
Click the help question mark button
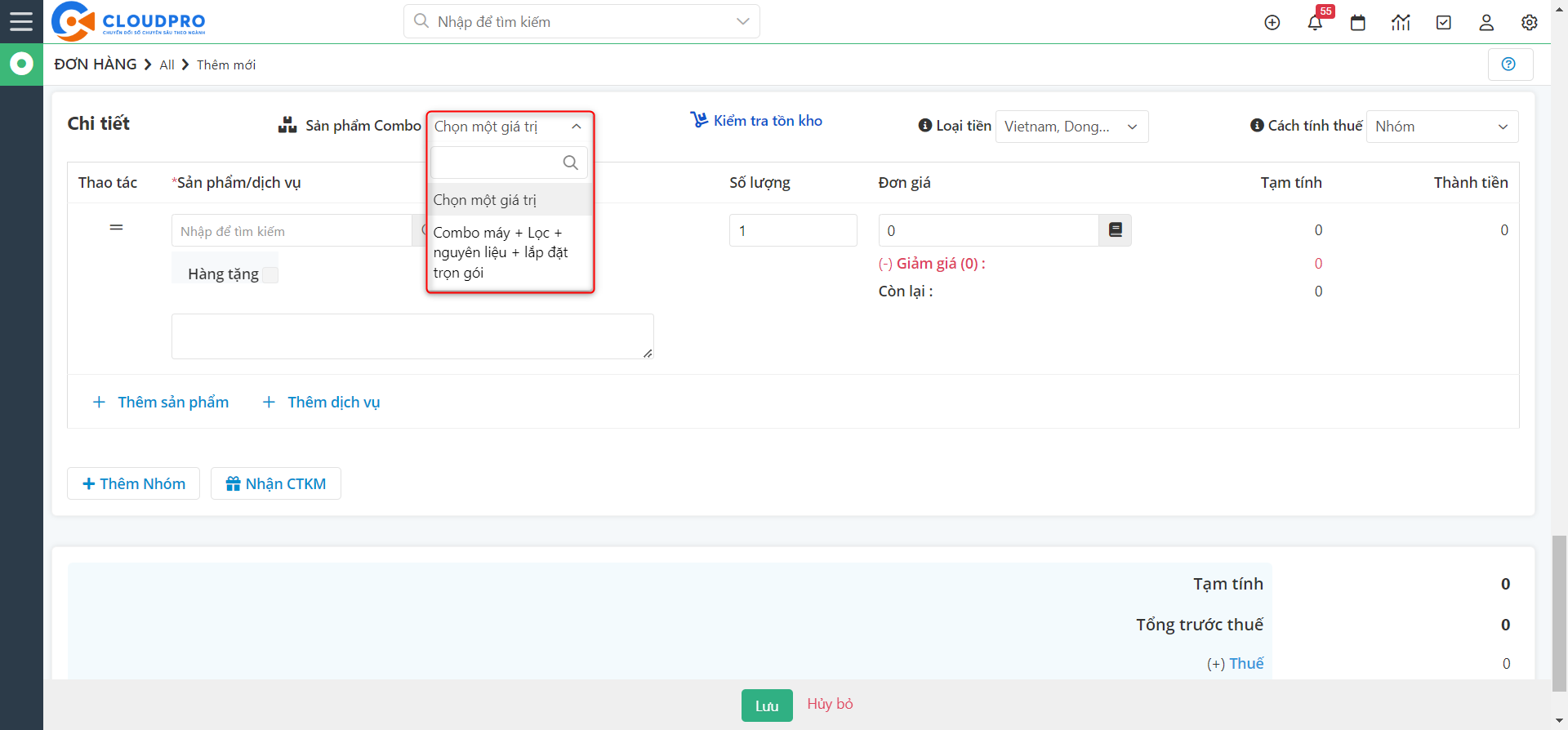tap(1510, 65)
